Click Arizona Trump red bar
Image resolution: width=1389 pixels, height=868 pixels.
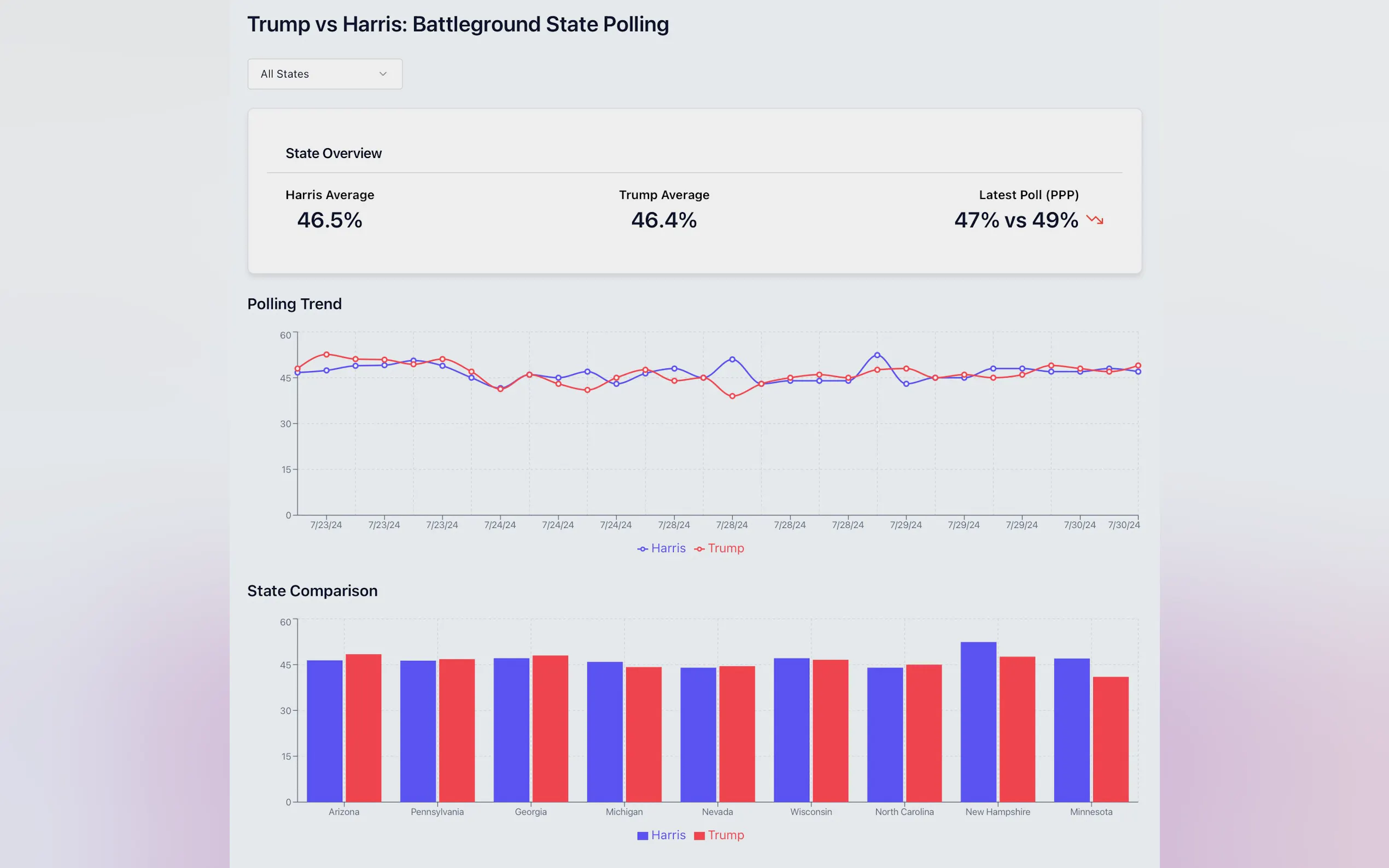[x=364, y=728]
